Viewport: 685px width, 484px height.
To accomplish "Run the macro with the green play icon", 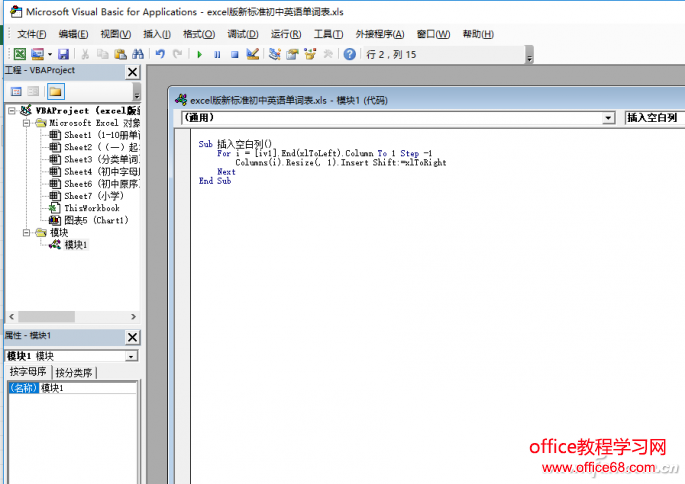I will 200,55.
